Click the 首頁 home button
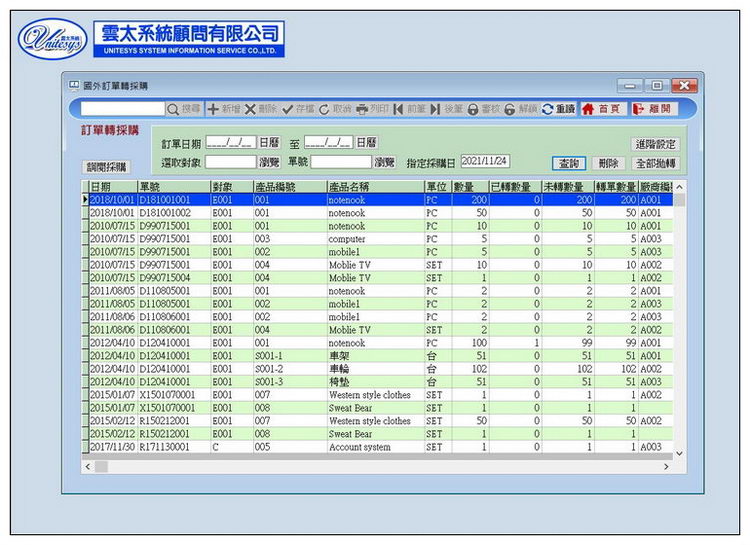 coord(601,108)
